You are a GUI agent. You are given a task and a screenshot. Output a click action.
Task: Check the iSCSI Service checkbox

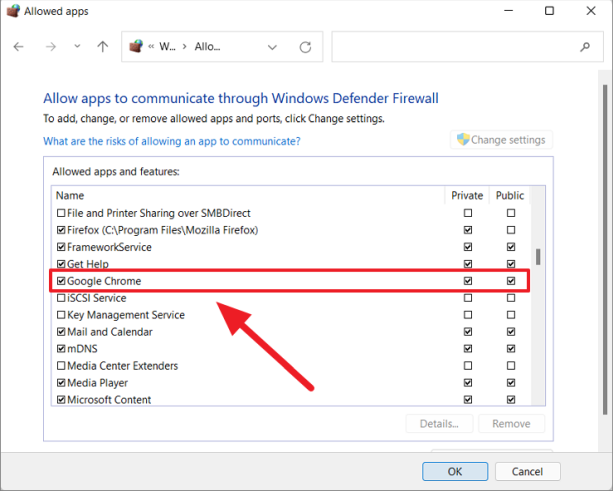(61, 298)
